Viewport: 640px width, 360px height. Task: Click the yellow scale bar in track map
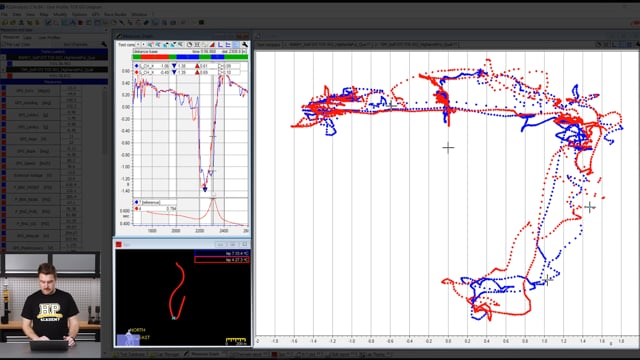(x=236, y=340)
